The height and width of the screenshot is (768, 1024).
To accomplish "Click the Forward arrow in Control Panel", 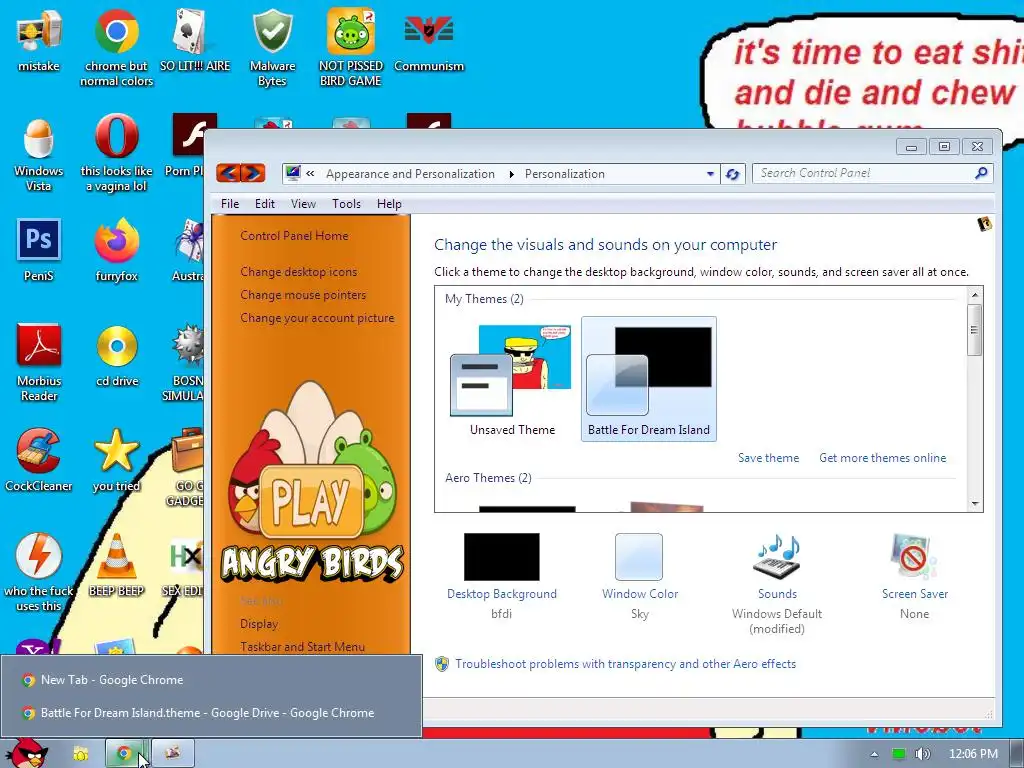I will click(253, 173).
